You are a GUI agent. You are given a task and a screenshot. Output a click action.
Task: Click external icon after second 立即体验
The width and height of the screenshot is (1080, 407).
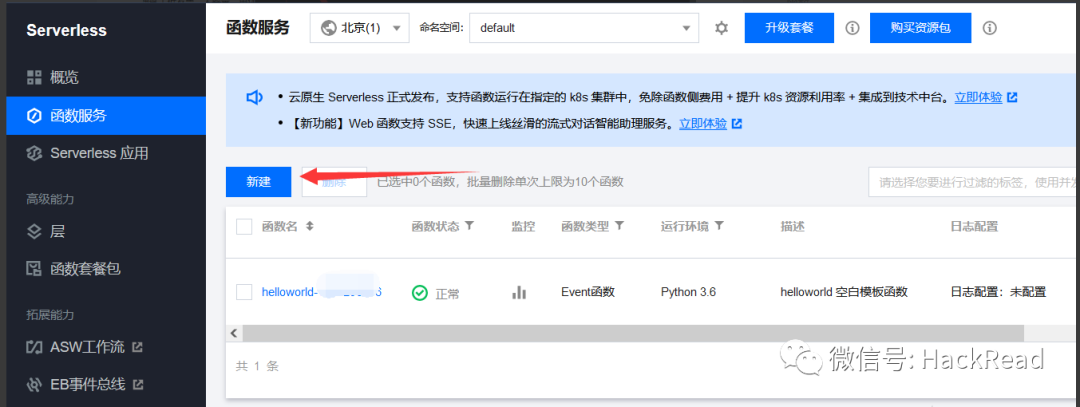point(737,124)
